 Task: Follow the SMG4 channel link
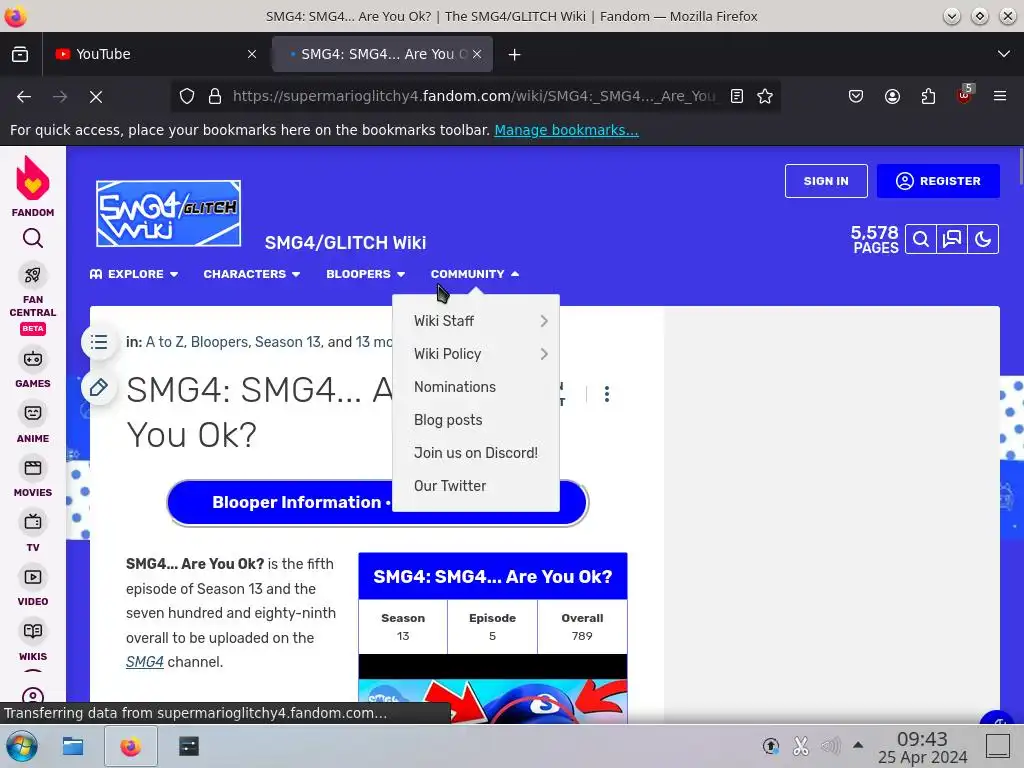coord(144,662)
